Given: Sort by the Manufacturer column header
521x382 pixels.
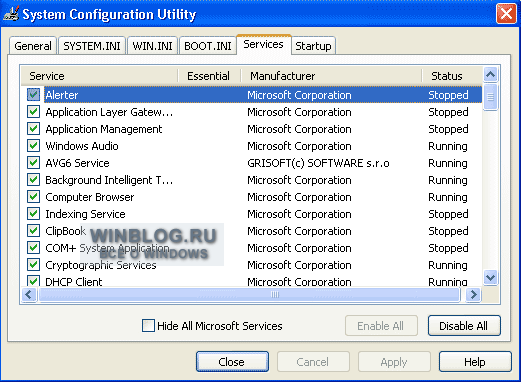Looking at the screenshot, I should click(x=331, y=76).
